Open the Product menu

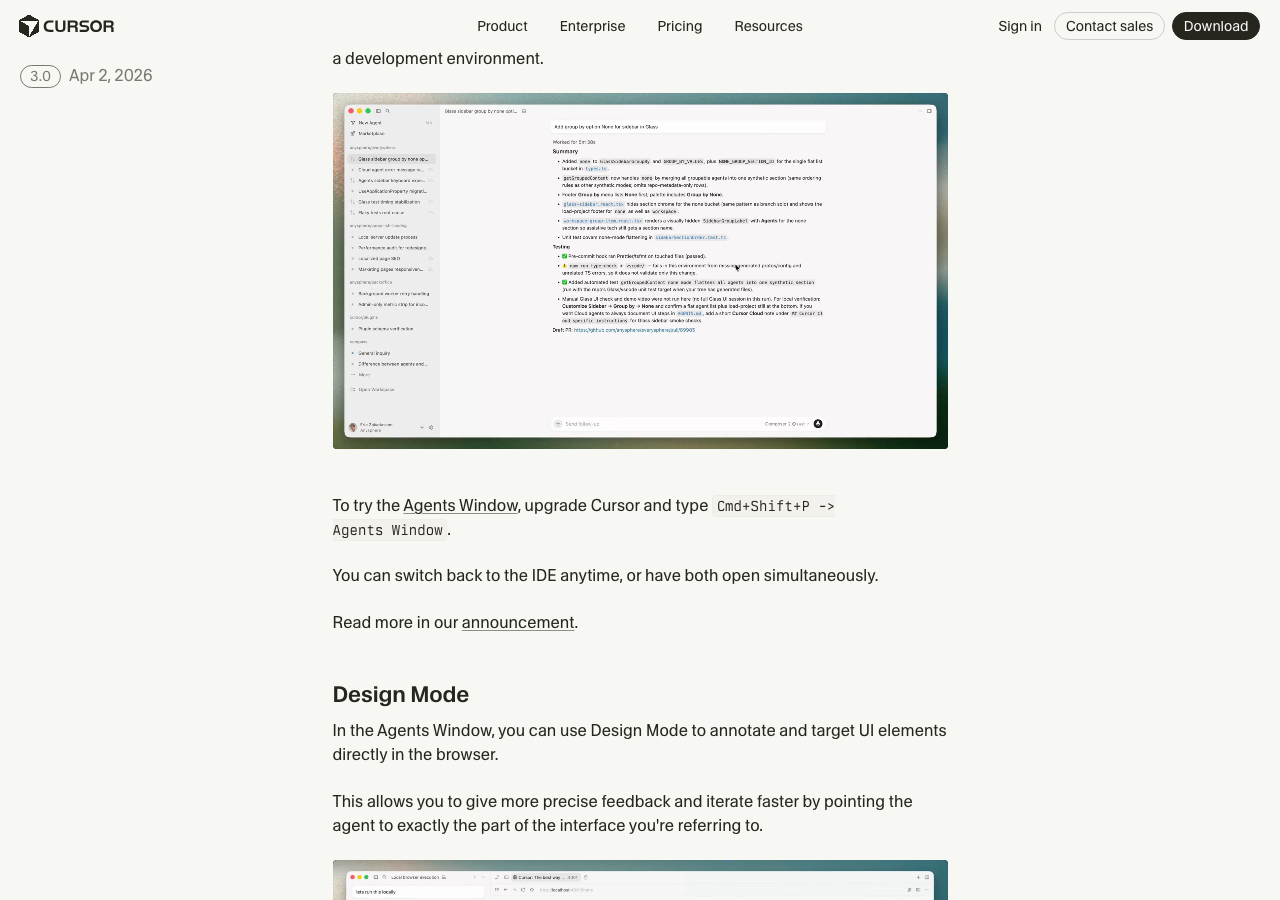pos(502,26)
